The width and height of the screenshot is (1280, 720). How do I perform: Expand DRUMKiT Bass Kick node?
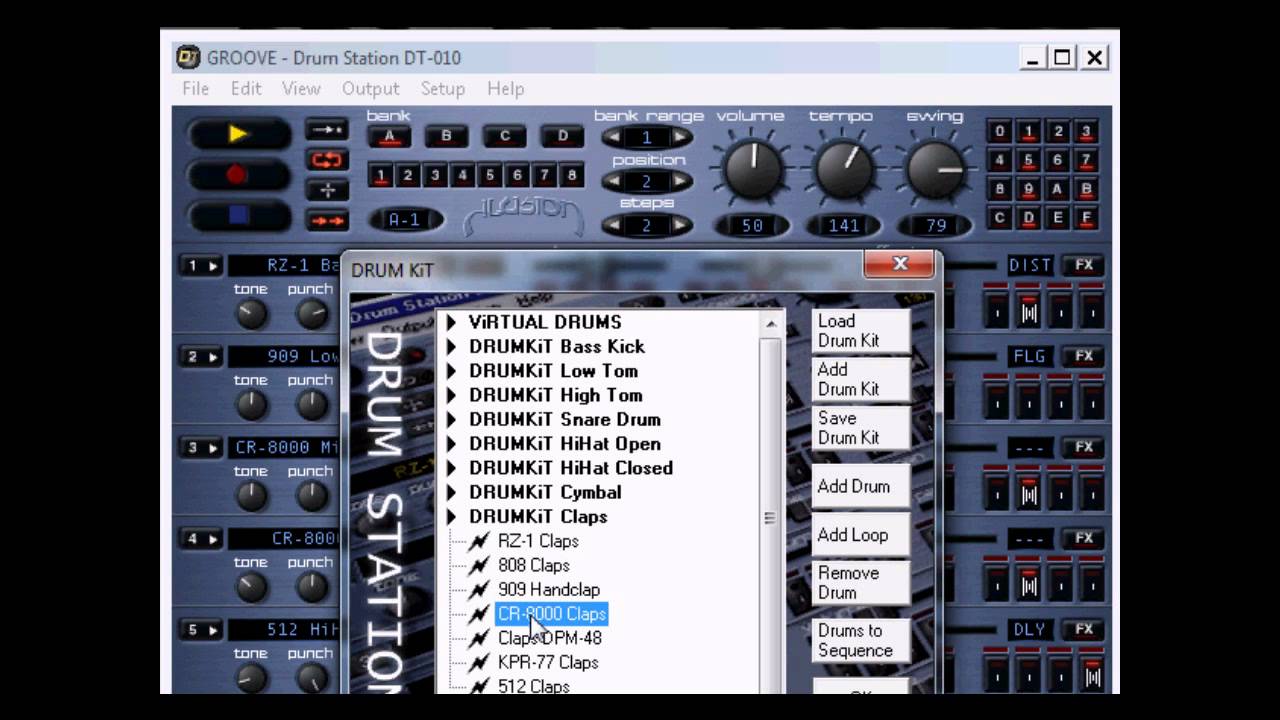click(x=451, y=347)
